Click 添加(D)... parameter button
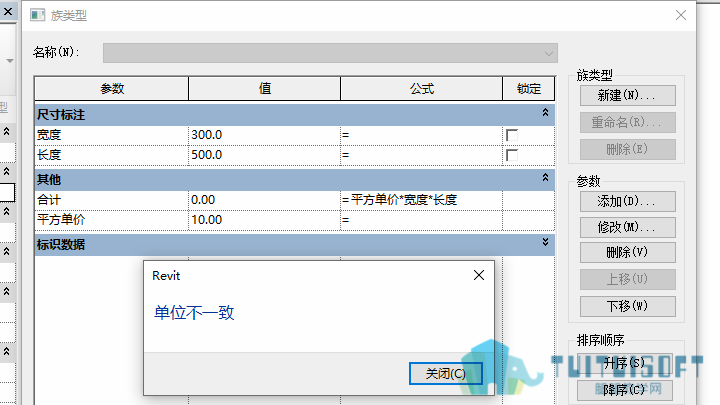Viewport: 720px width, 405px height. tap(627, 201)
